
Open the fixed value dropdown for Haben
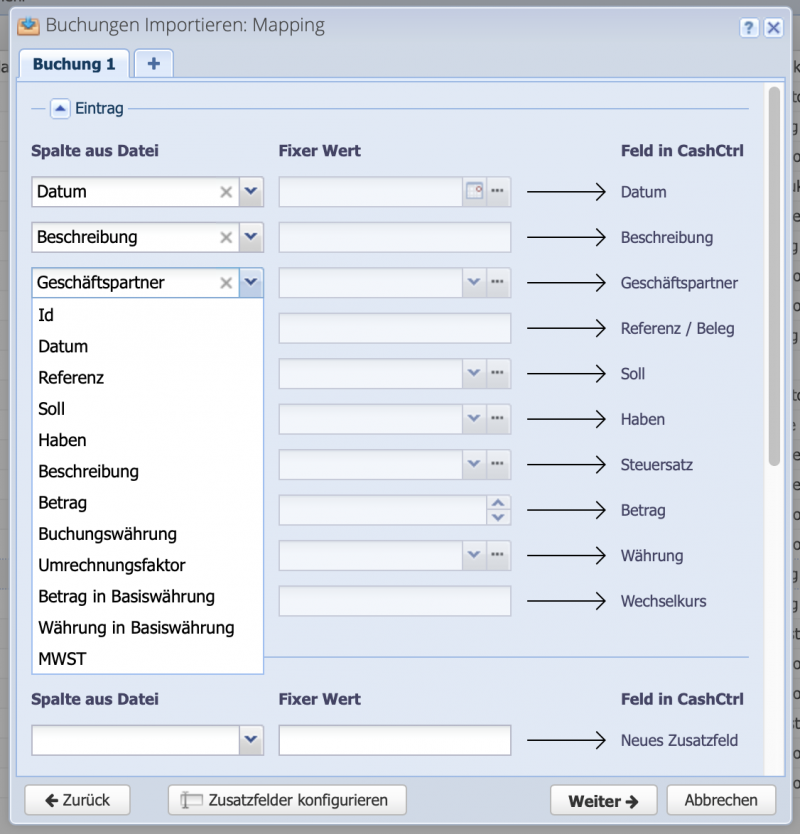[474, 419]
